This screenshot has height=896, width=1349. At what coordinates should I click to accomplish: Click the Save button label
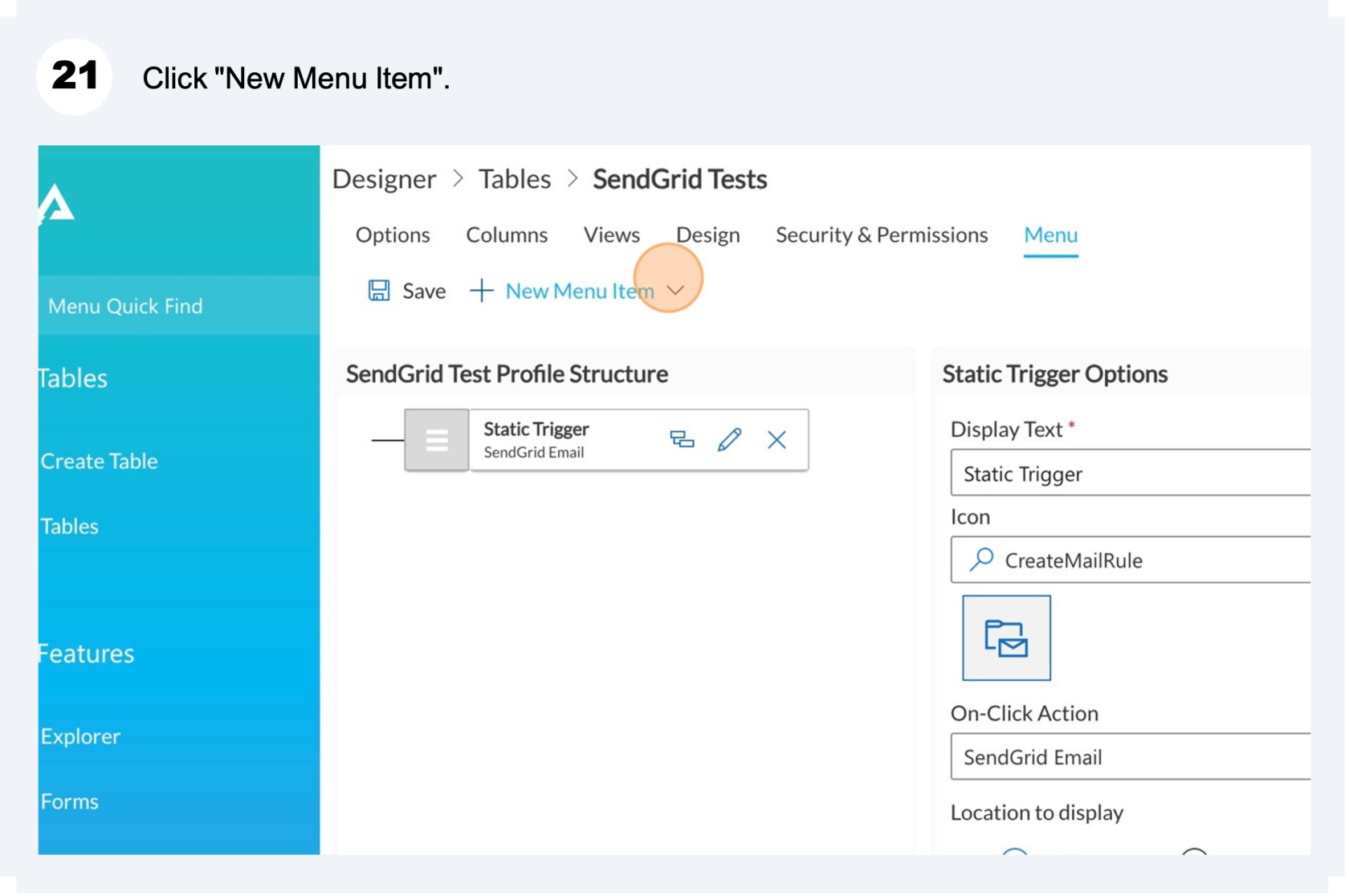coord(424,291)
